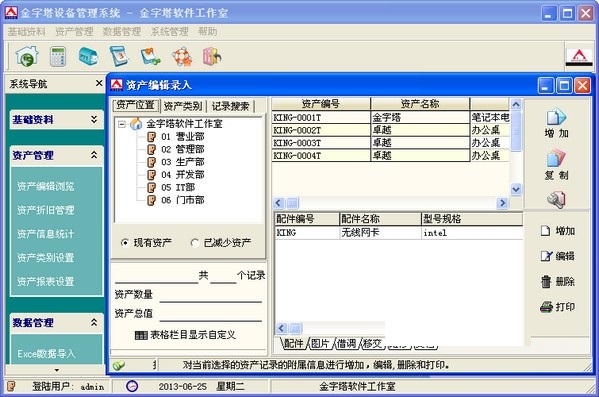Click asset table scroll left arrow

pos(278,203)
